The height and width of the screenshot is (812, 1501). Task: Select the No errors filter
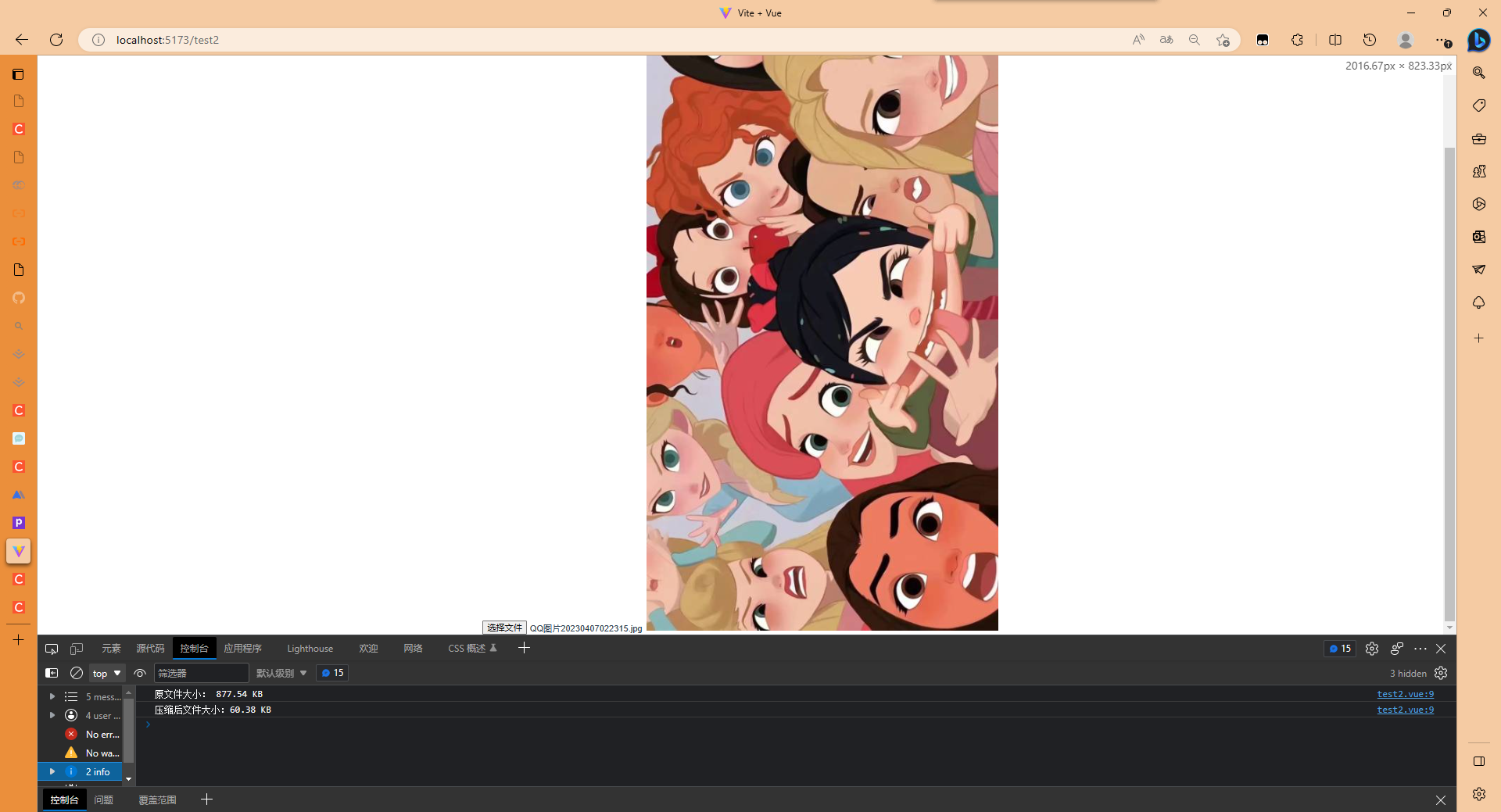(92, 734)
